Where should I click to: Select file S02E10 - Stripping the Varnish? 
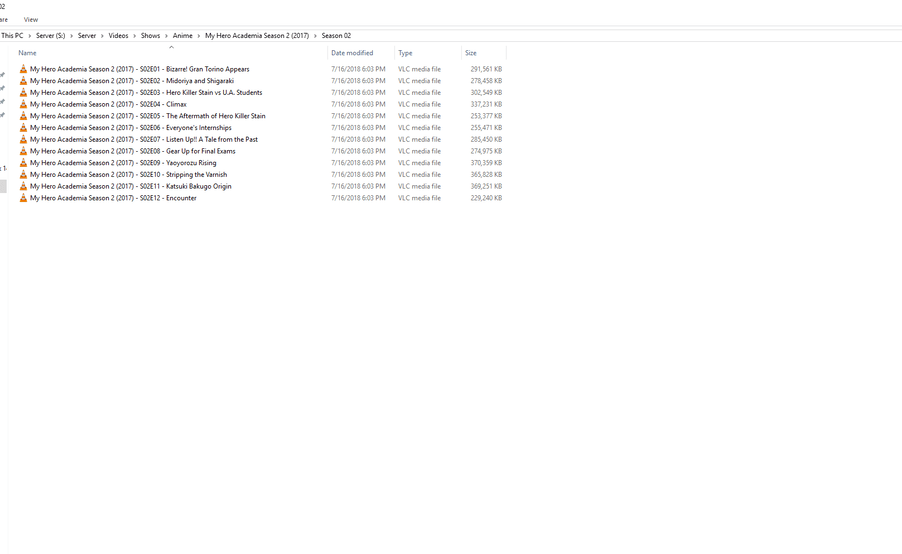tap(128, 174)
